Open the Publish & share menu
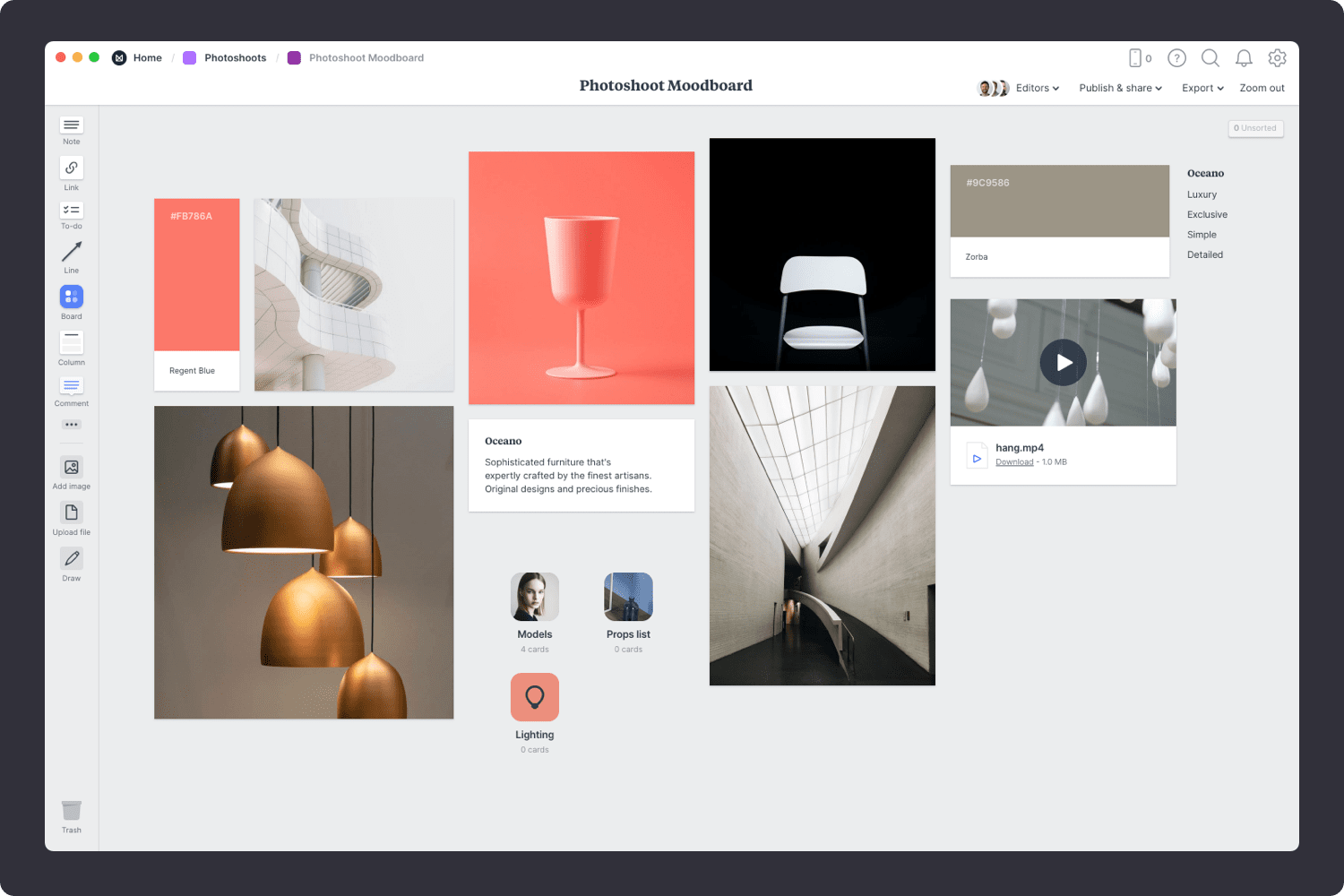1344x896 pixels. click(1120, 88)
